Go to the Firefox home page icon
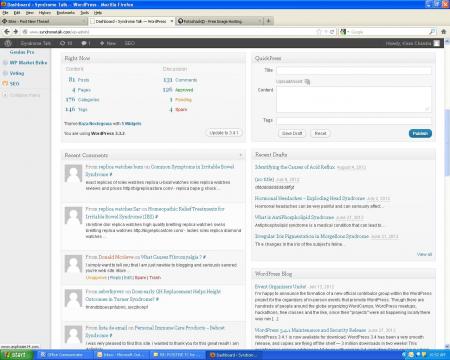Viewport: 450px width, 360px height. point(443,32)
